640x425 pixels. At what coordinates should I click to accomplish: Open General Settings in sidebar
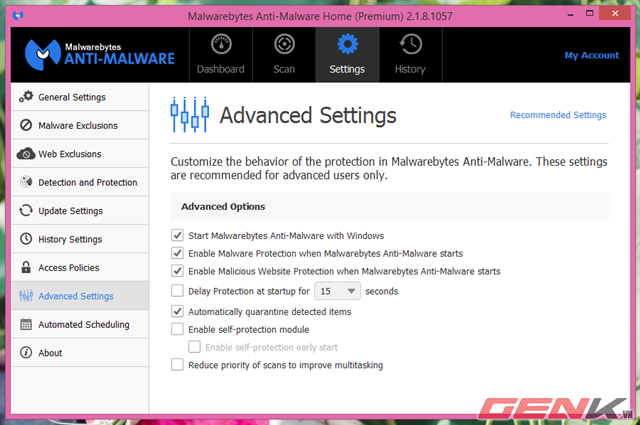[80, 97]
